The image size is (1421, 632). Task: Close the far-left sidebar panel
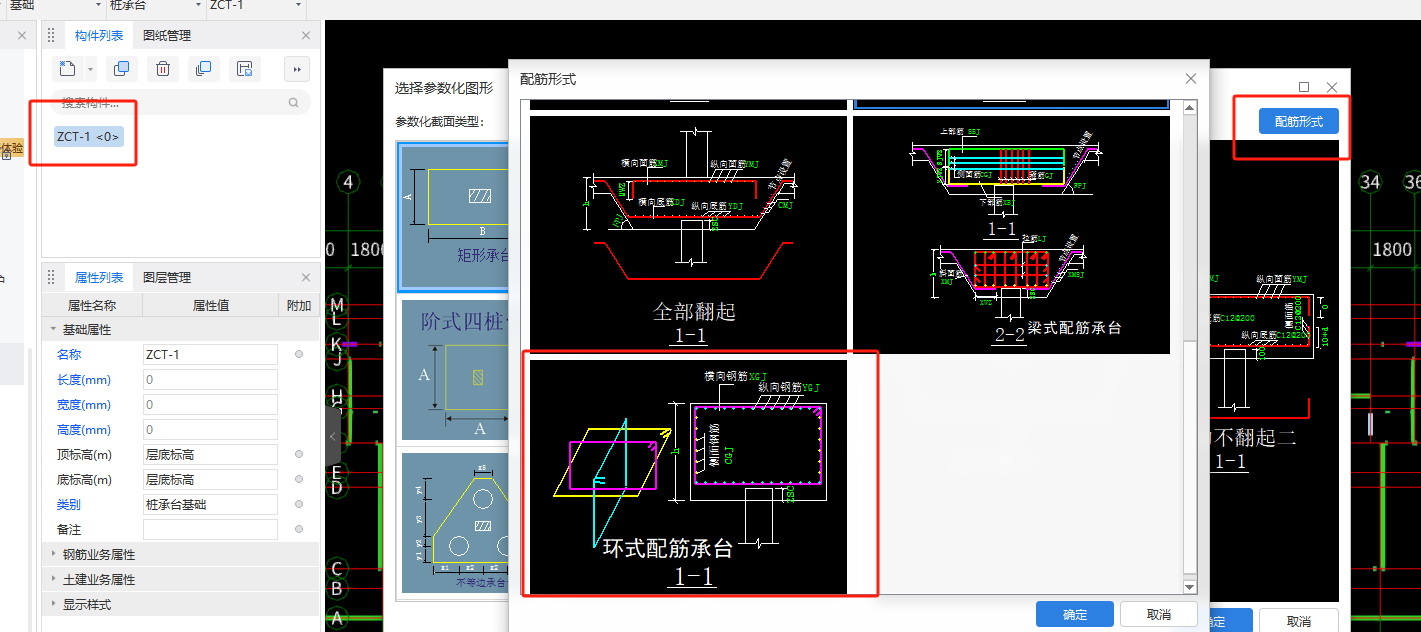point(22,35)
